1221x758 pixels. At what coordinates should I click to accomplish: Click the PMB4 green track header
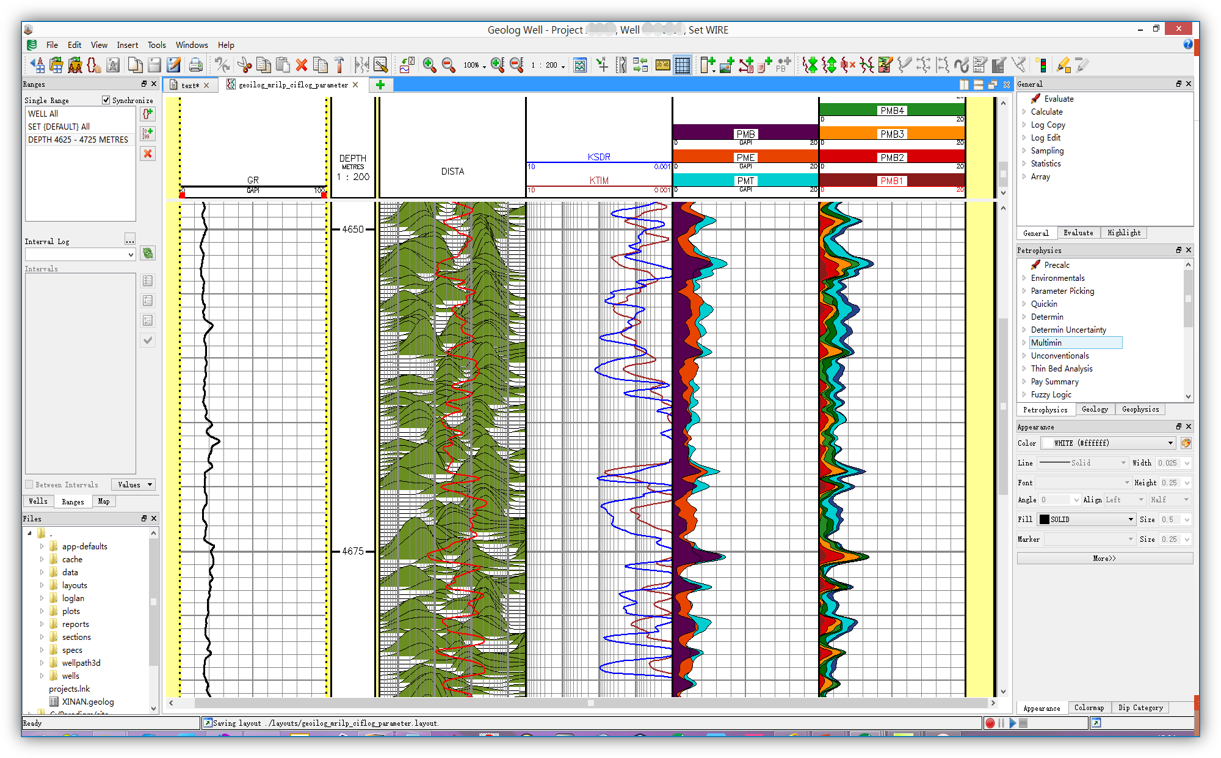892,110
